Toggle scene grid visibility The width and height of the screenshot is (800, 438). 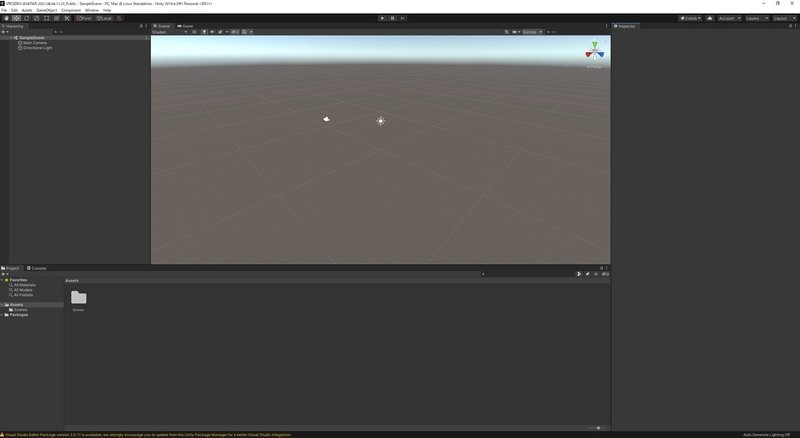click(244, 32)
